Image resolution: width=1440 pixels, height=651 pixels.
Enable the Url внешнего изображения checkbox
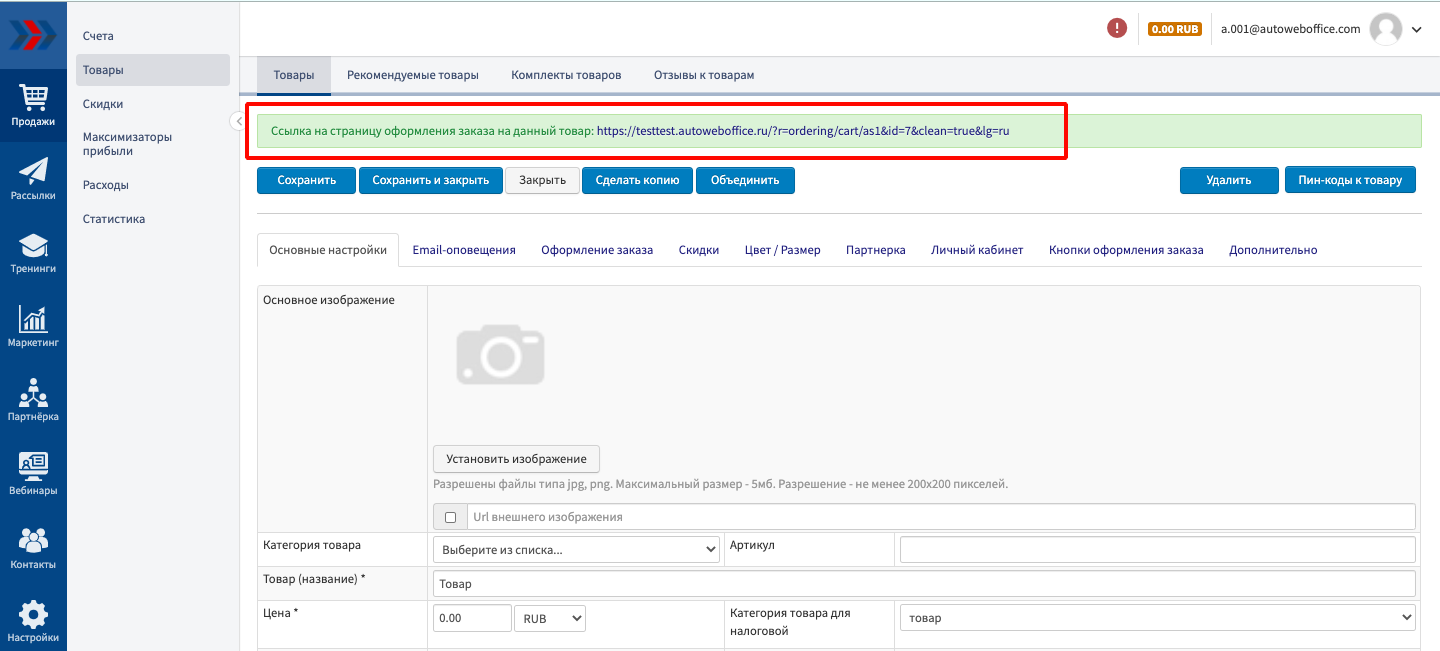point(450,517)
